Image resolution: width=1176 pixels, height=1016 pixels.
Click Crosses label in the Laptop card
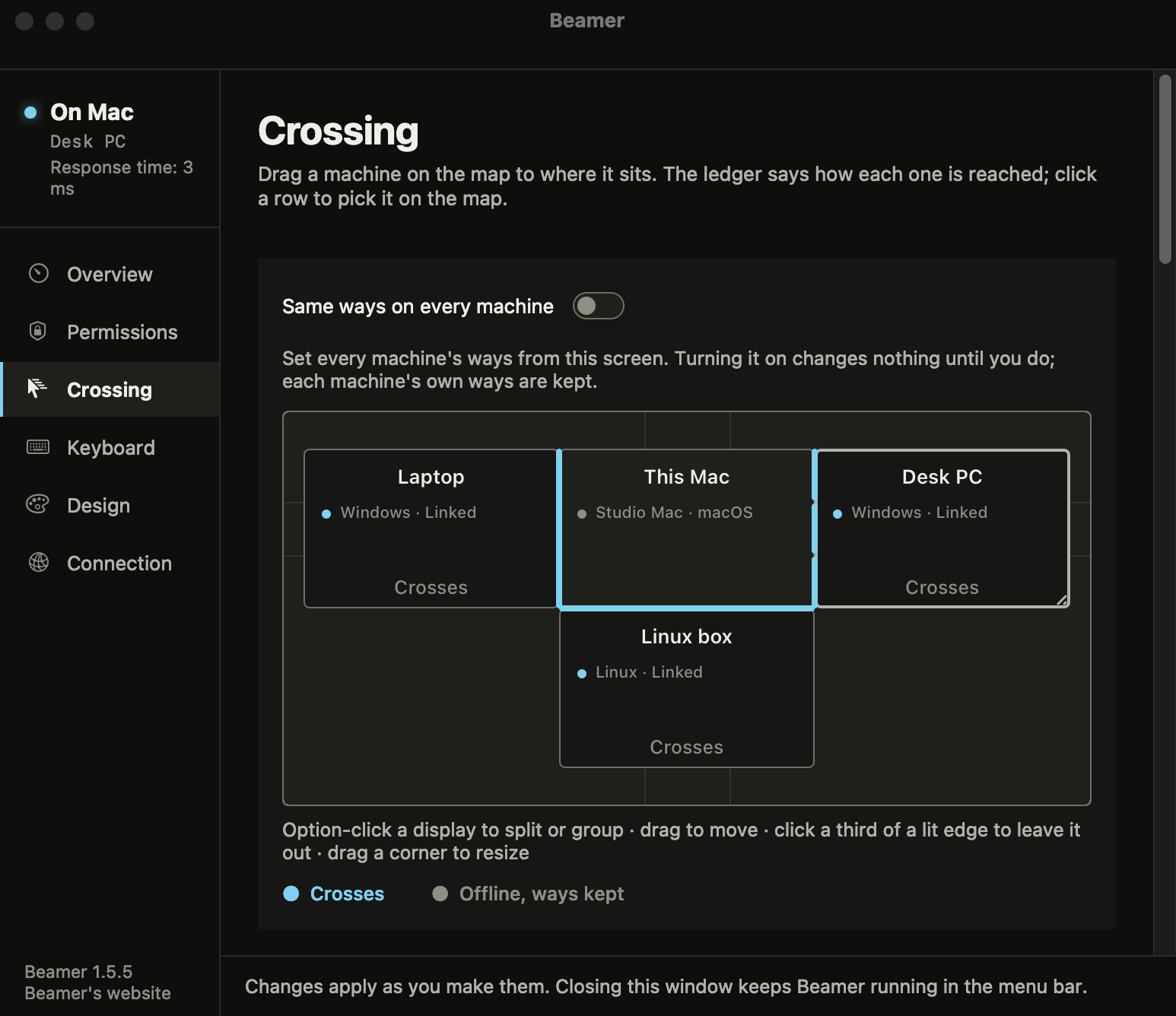pos(431,587)
